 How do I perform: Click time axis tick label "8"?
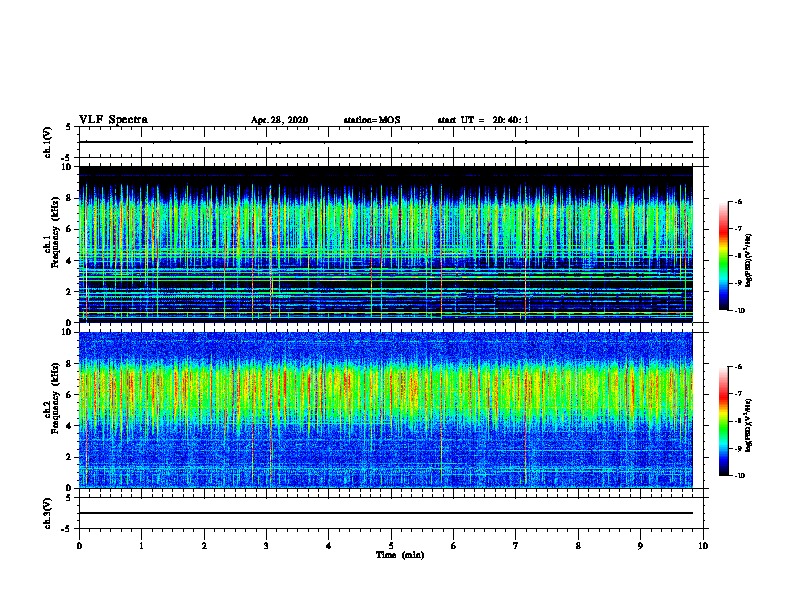click(x=578, y=546)
